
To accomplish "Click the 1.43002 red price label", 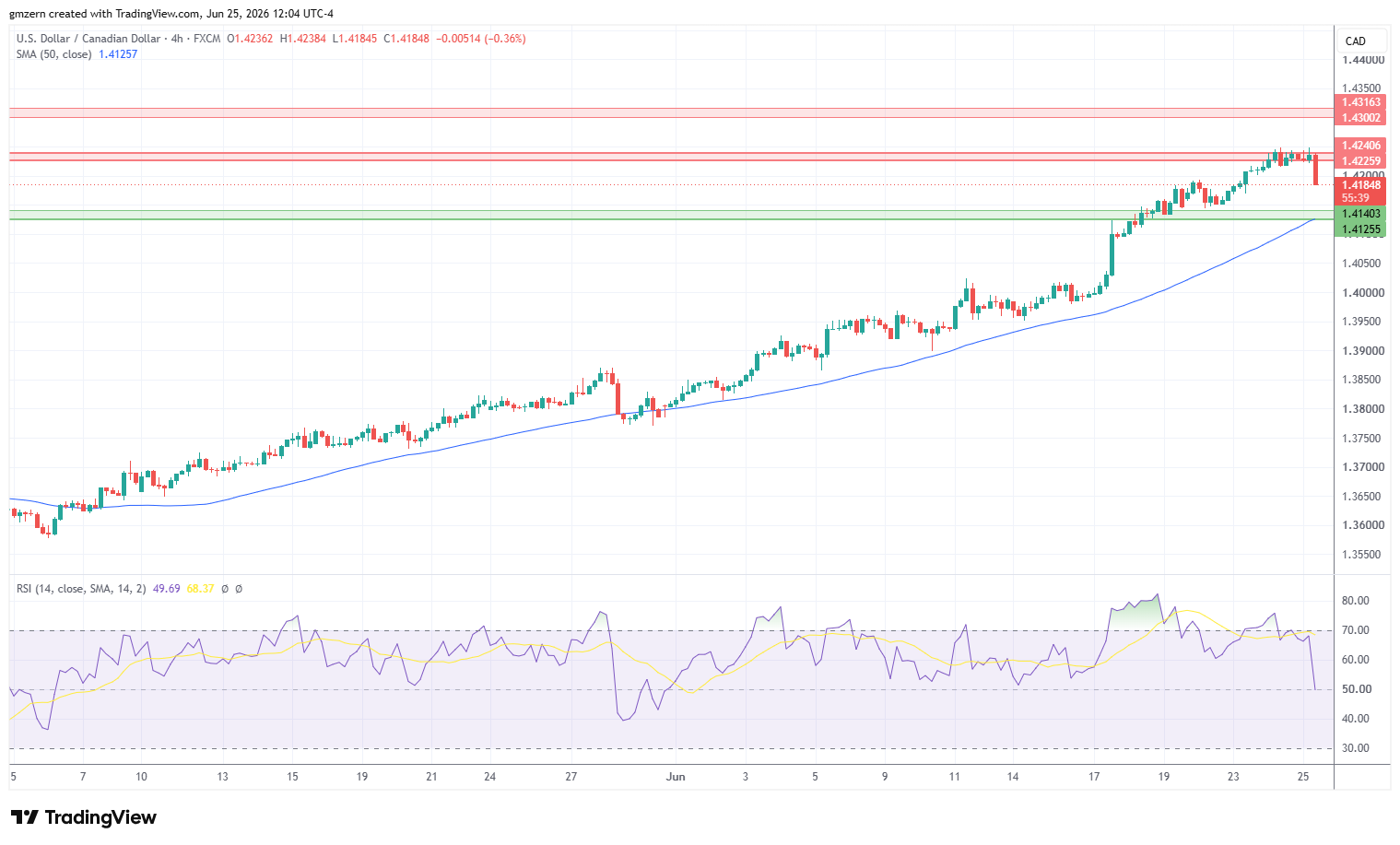I will click(x=1360, y=117).
